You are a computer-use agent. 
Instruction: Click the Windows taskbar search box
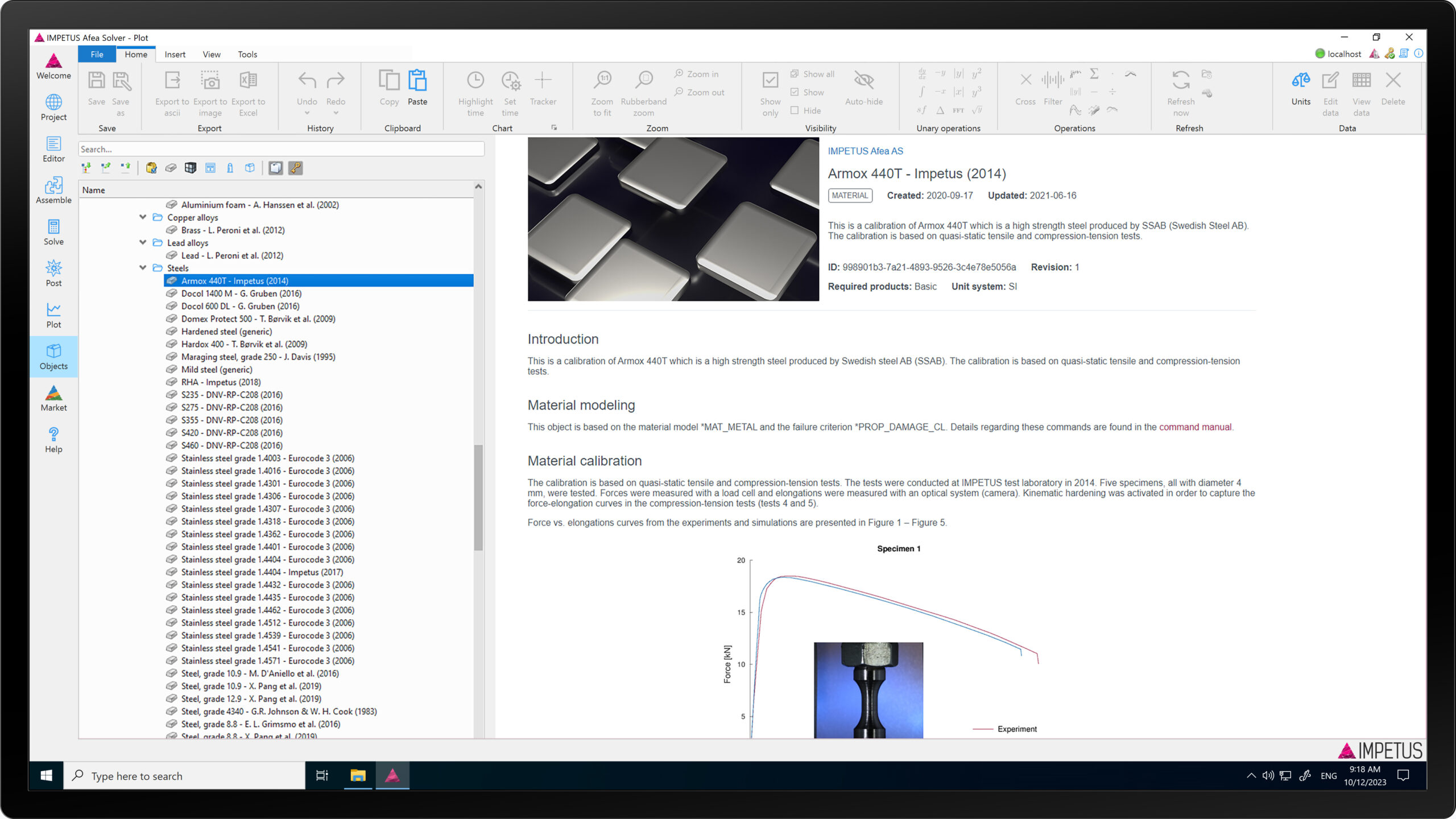(184, 776)
